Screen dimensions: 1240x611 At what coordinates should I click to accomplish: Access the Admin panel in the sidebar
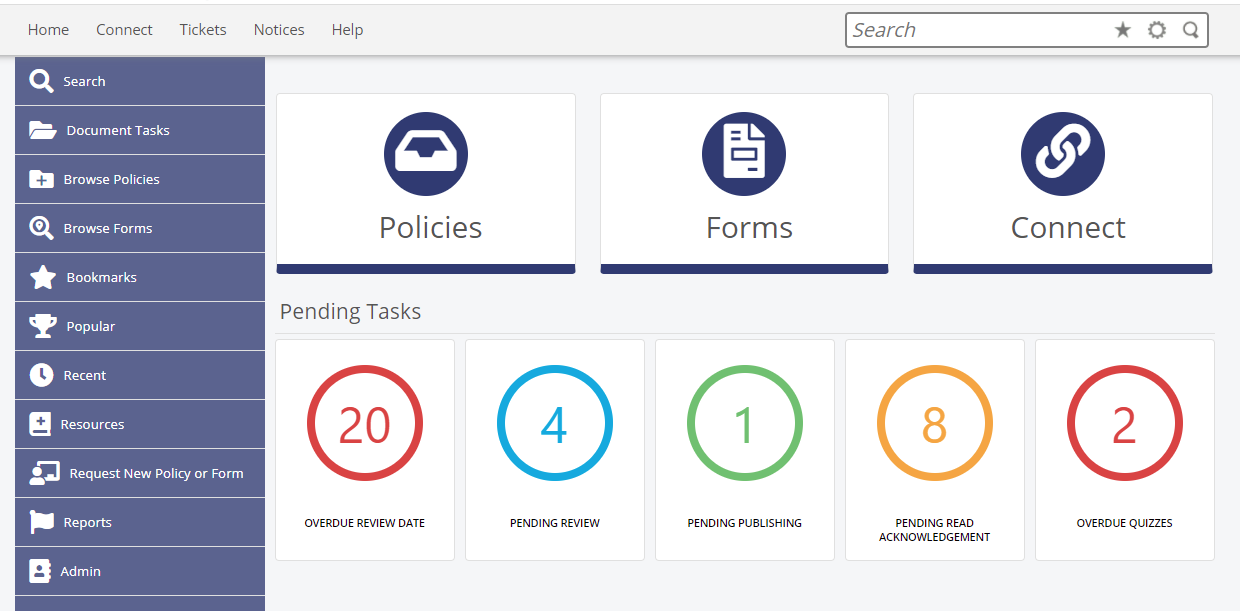coord(80,571)
